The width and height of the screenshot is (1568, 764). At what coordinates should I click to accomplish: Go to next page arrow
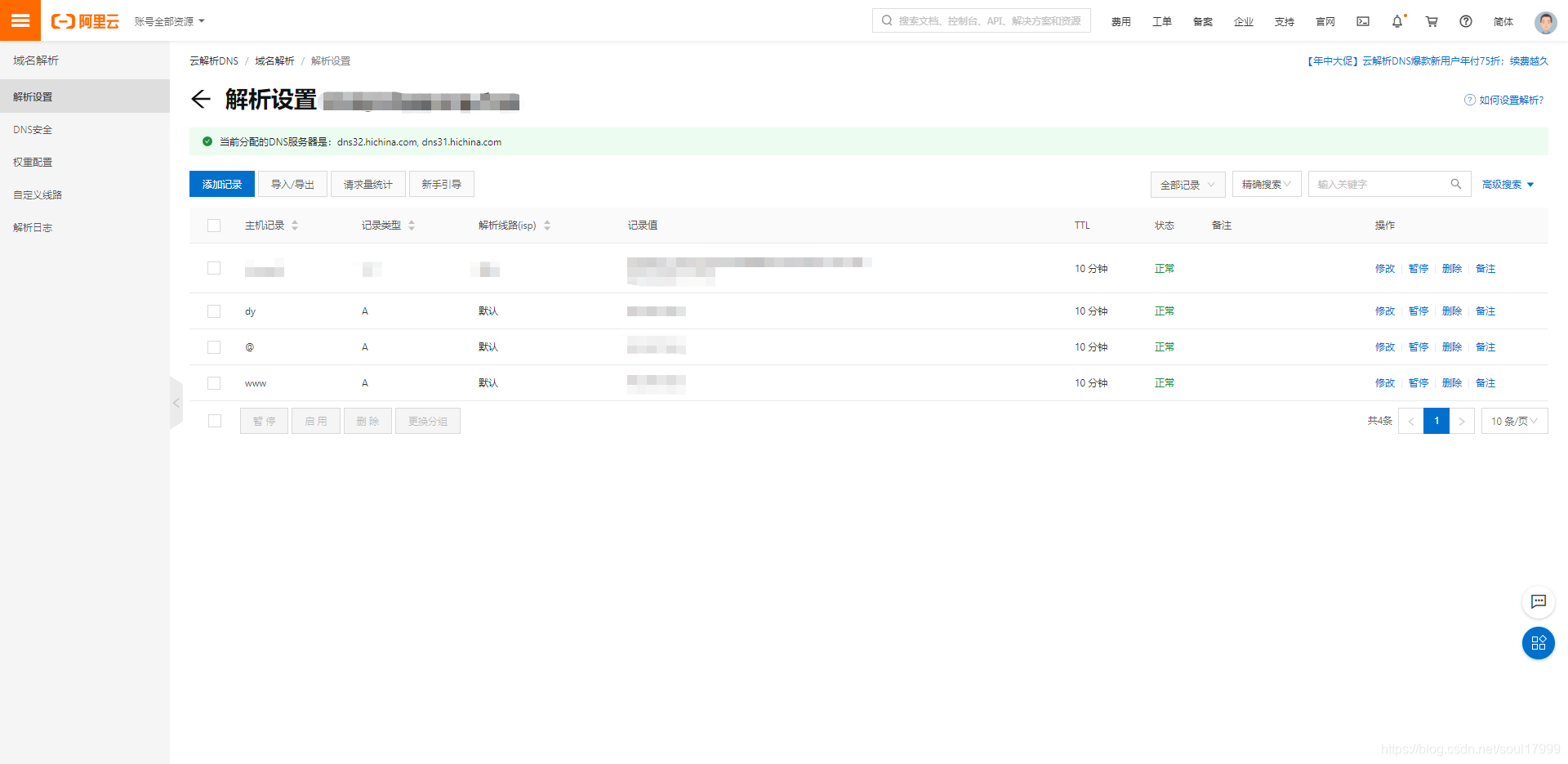coord(1462,421)
